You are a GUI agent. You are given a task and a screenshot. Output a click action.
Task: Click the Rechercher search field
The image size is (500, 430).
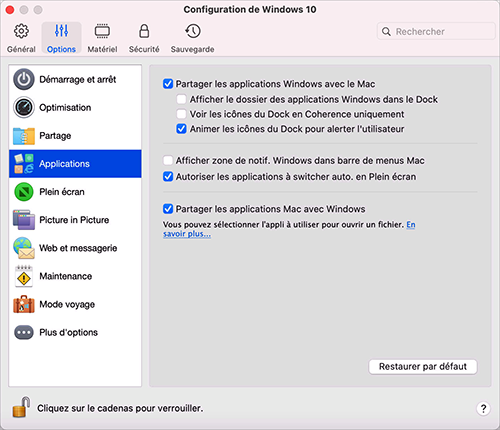436,31
